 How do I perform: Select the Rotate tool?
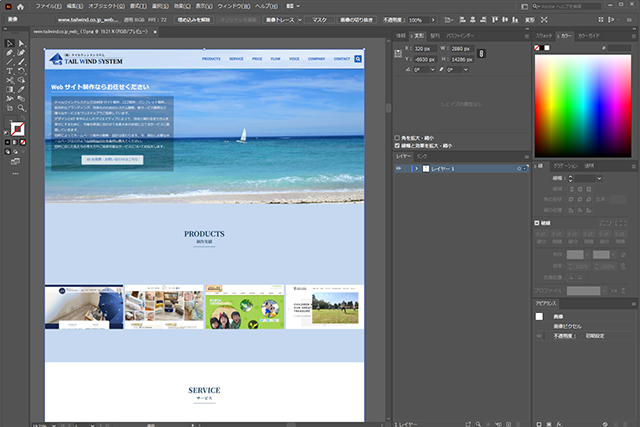[x=21, y=71]
